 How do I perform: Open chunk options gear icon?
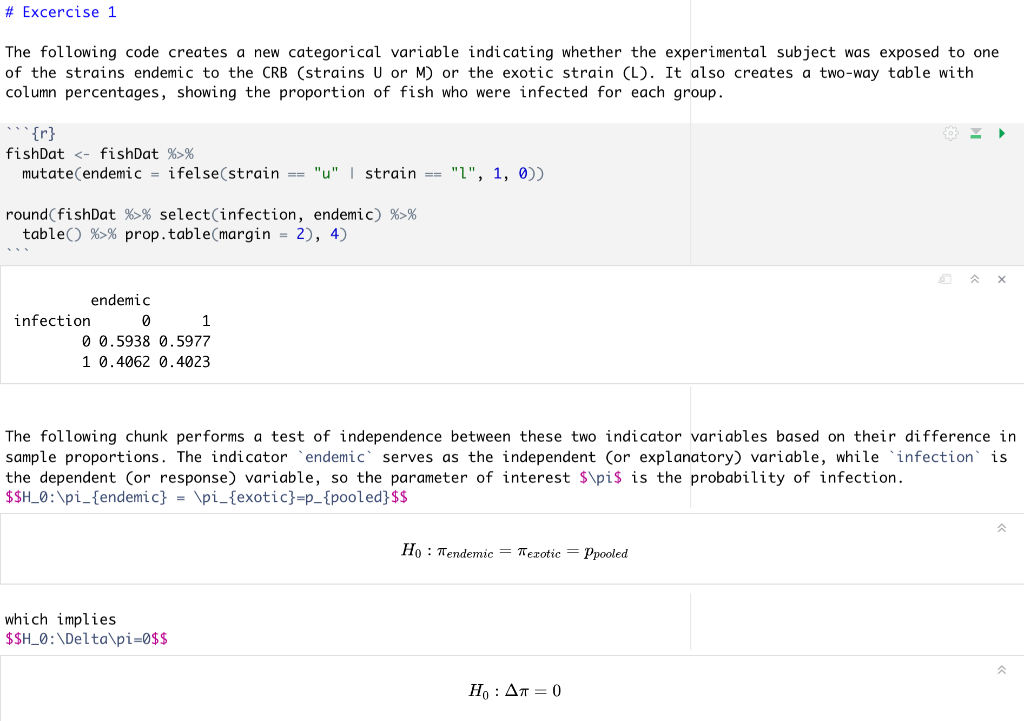click(x=950, y=134)
